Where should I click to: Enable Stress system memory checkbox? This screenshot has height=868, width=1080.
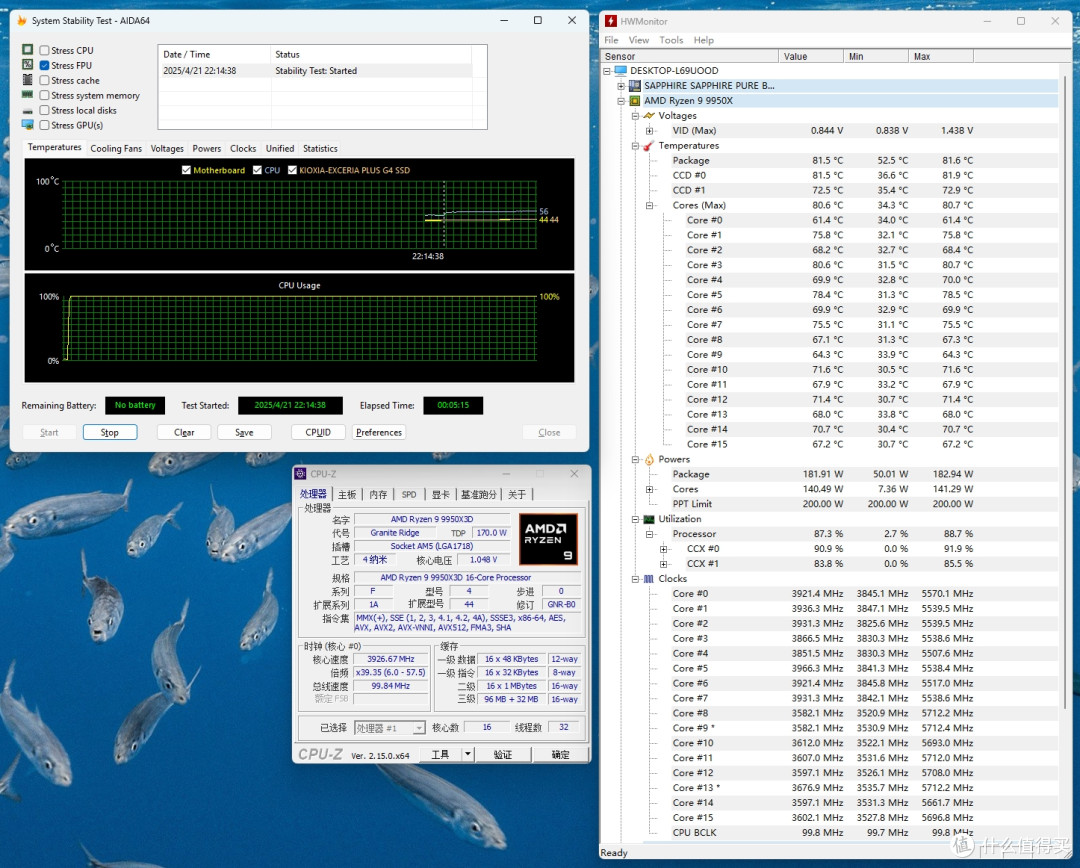coord(44,96)
